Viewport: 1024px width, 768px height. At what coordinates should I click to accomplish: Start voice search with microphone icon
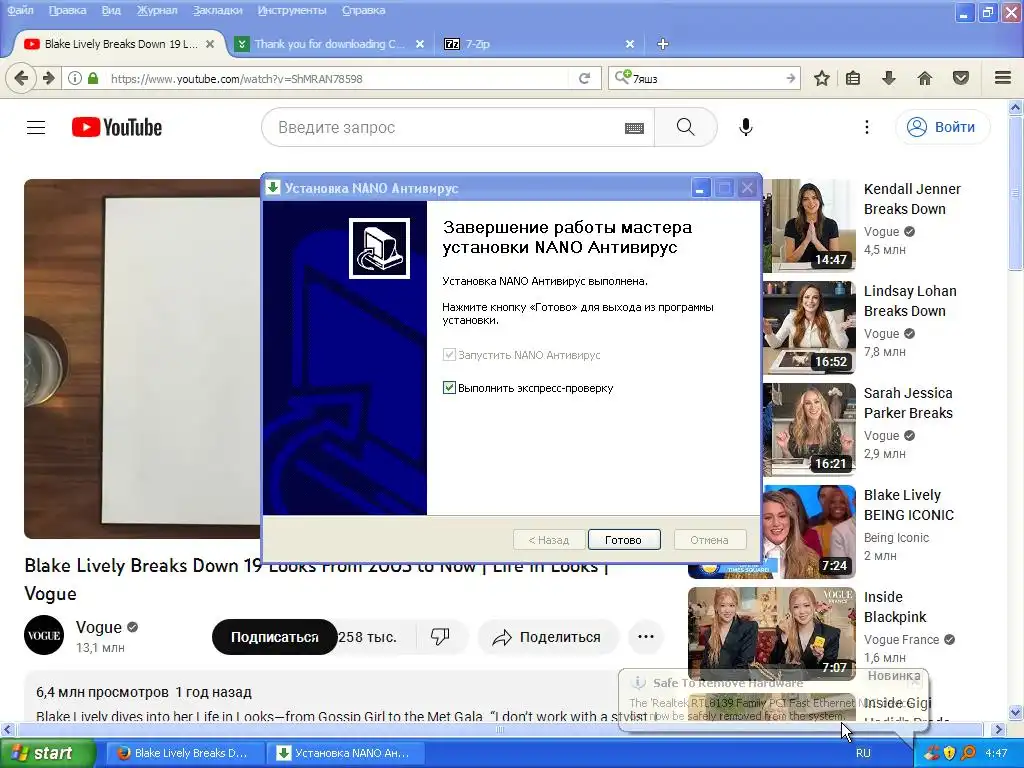[746, 127]
